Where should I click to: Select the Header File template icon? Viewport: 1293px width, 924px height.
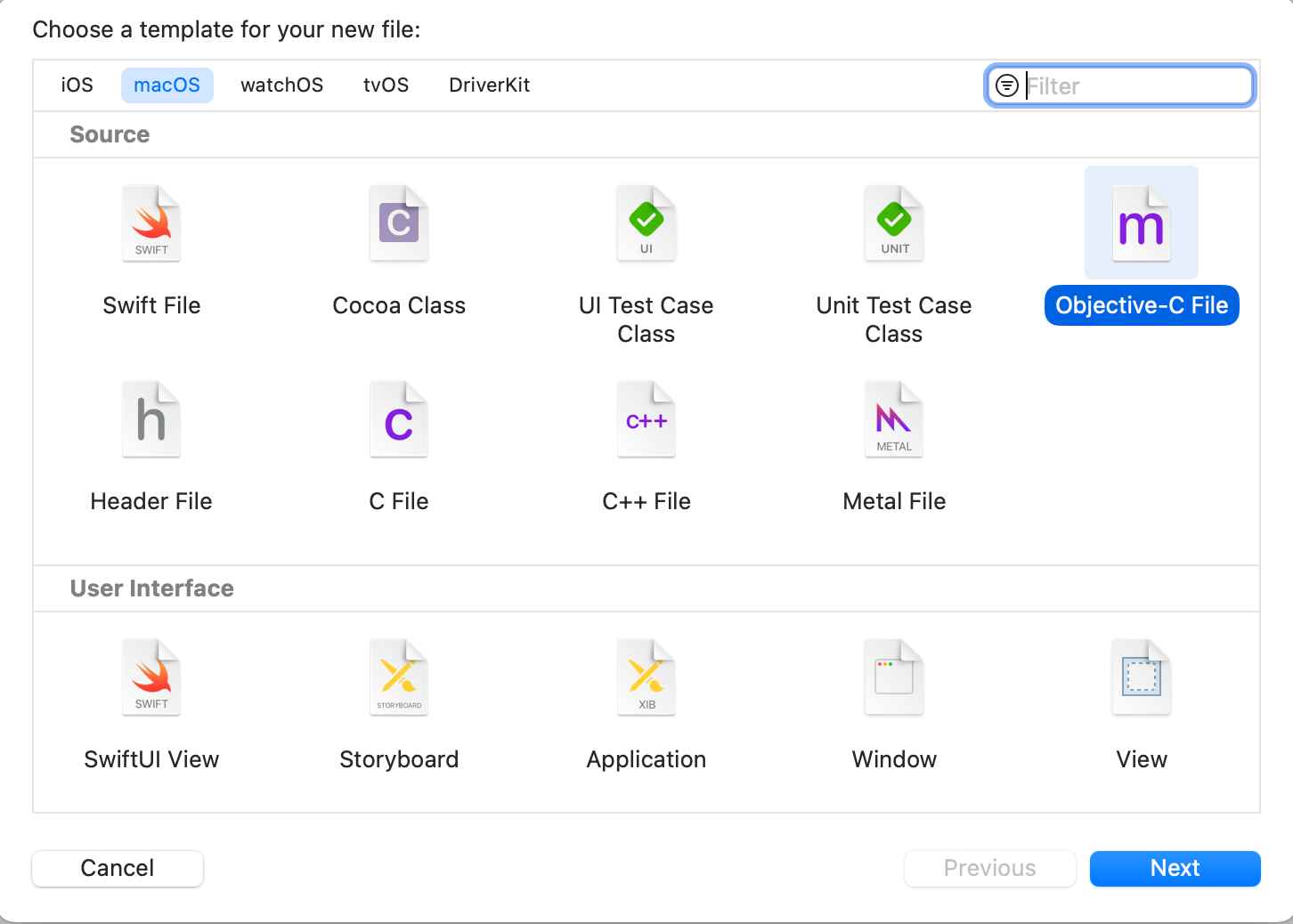(x=151, y=419)
